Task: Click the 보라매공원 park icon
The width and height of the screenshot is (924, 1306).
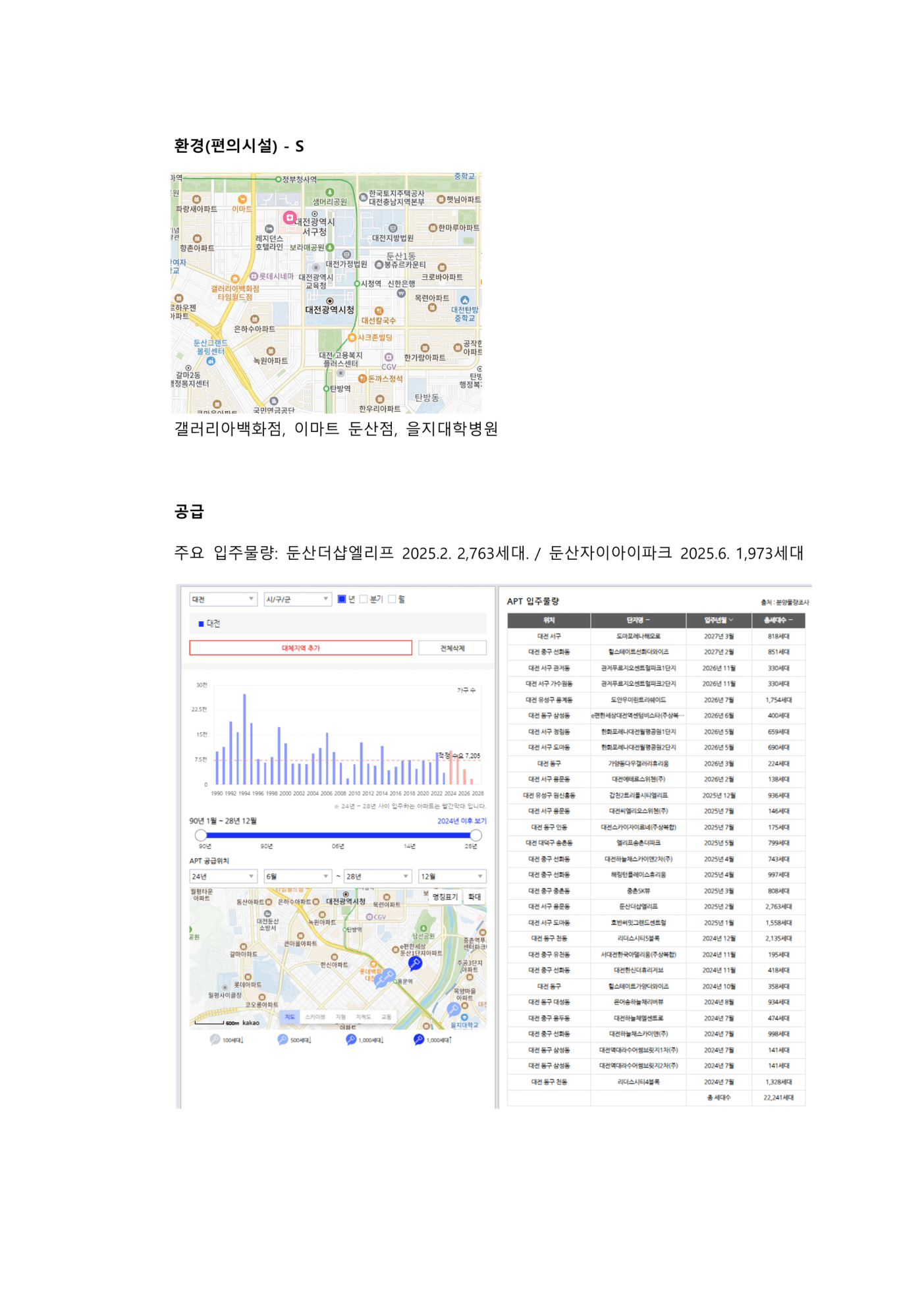Action: click(330, 248)
